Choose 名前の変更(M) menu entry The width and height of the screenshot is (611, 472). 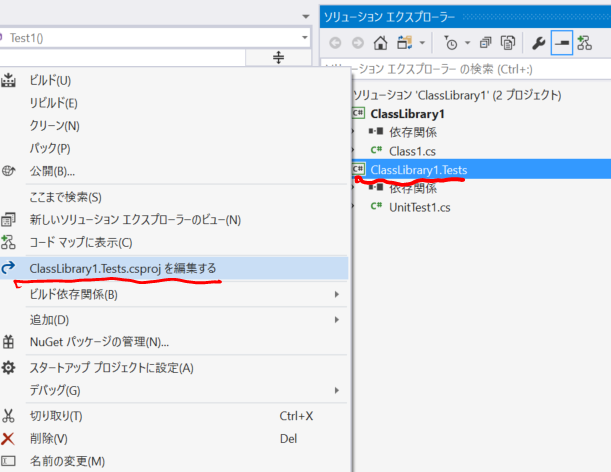67,461
